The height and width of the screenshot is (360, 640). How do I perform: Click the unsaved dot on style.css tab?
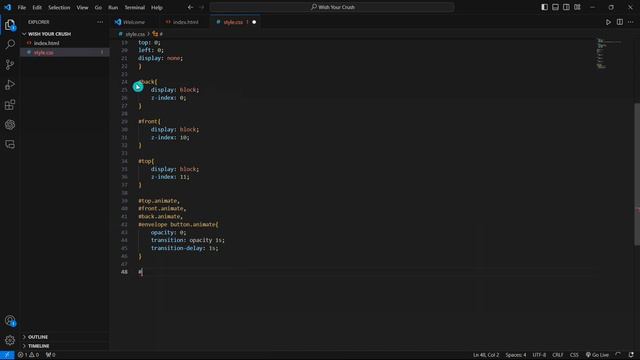(x=254, y=22)
